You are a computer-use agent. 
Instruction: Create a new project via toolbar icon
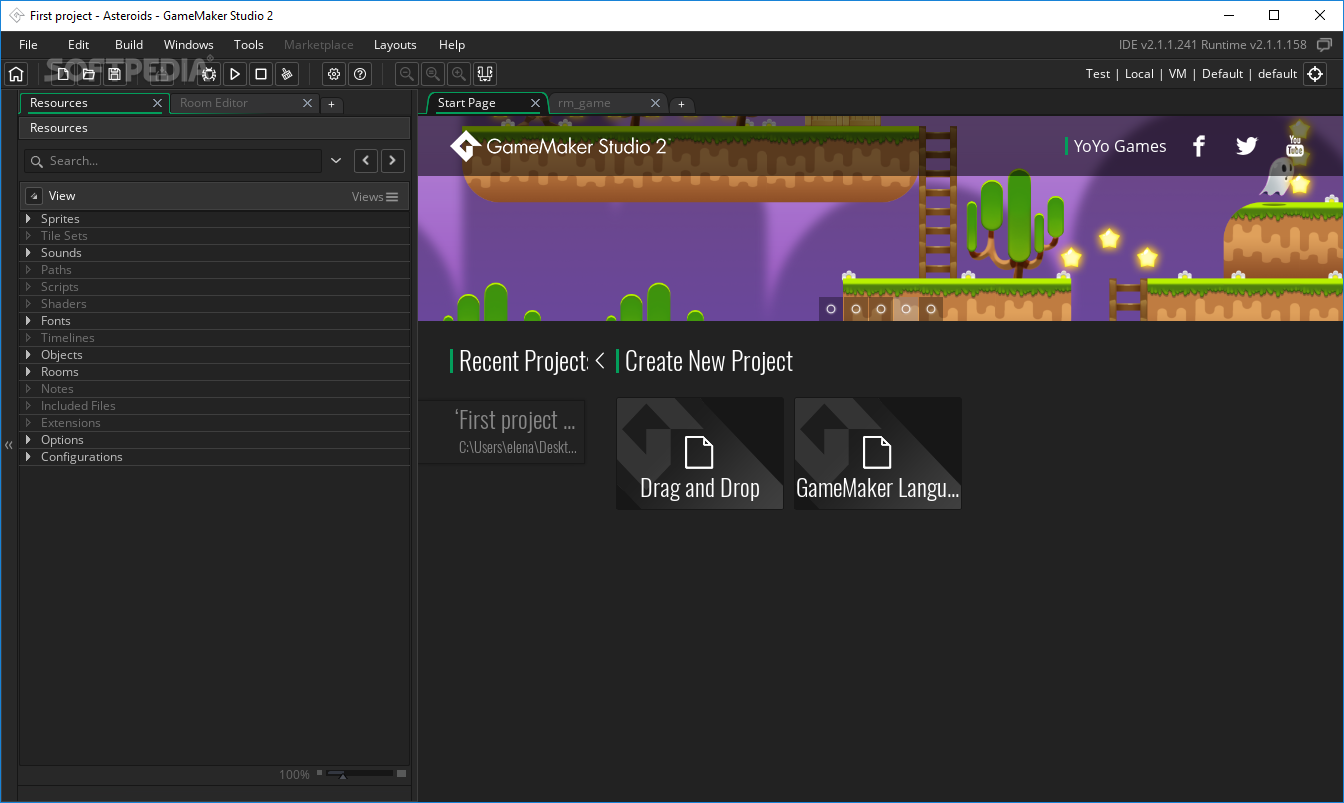click(x=63, y=74)
